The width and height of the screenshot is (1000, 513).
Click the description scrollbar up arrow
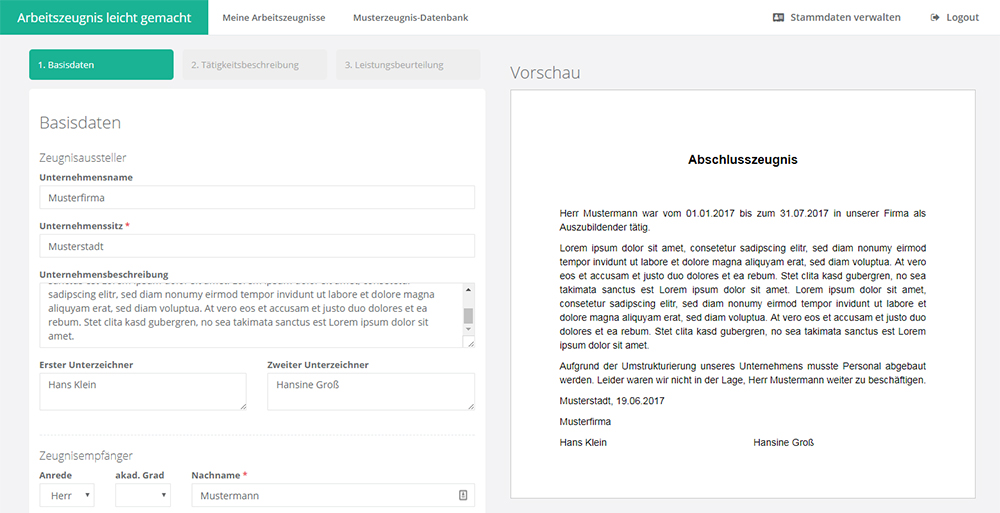(469, 290)
